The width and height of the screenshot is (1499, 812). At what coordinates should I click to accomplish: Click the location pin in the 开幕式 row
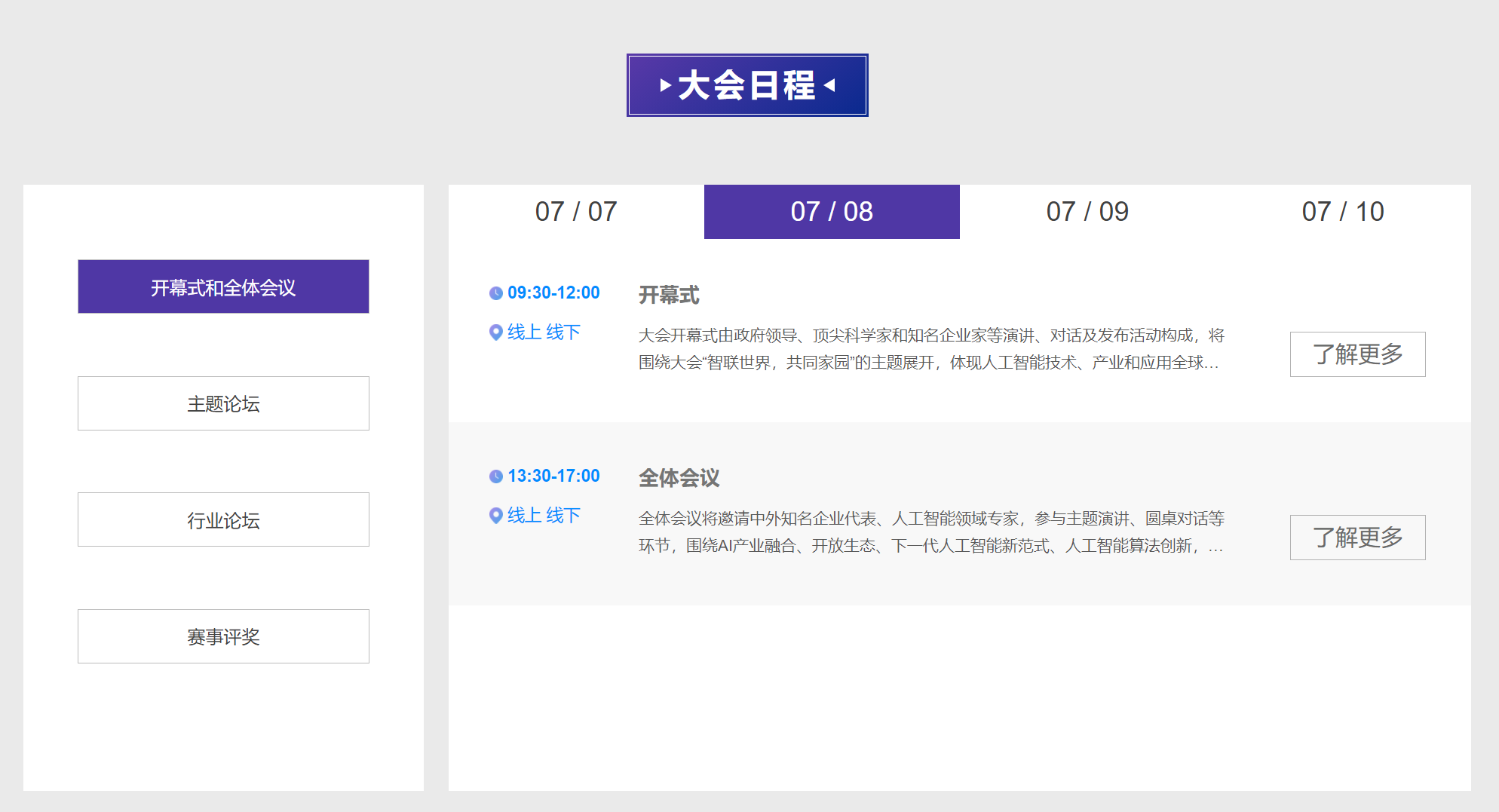click(x=496, y=332)
